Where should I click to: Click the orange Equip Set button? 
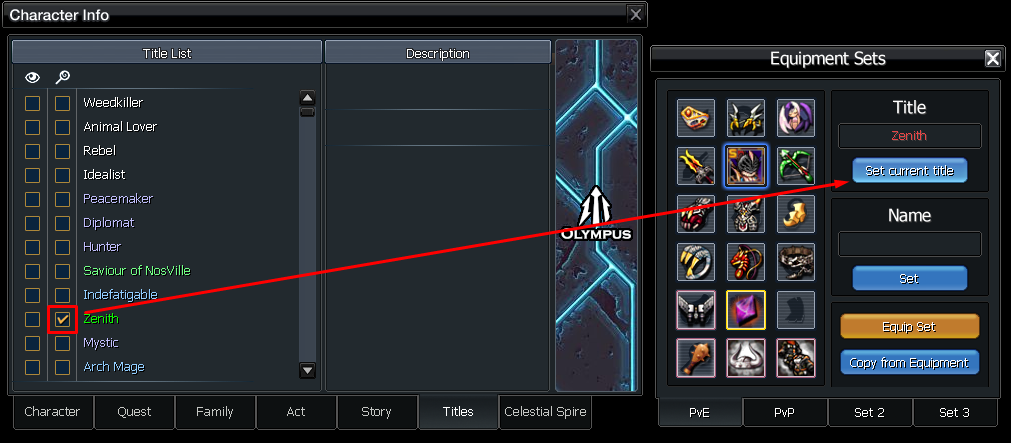[909, 326]
